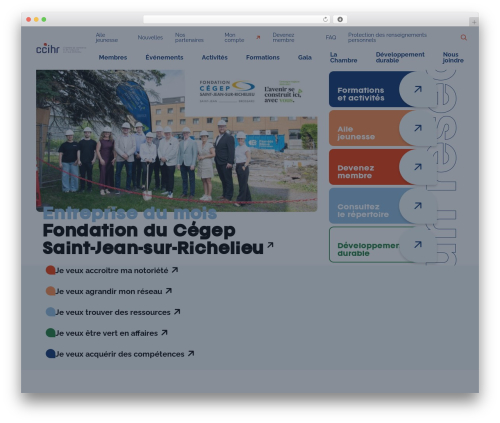Click the Fondation Cégep logo banner
This screenshot has width=500, height=423.
(x=251, y=92)
